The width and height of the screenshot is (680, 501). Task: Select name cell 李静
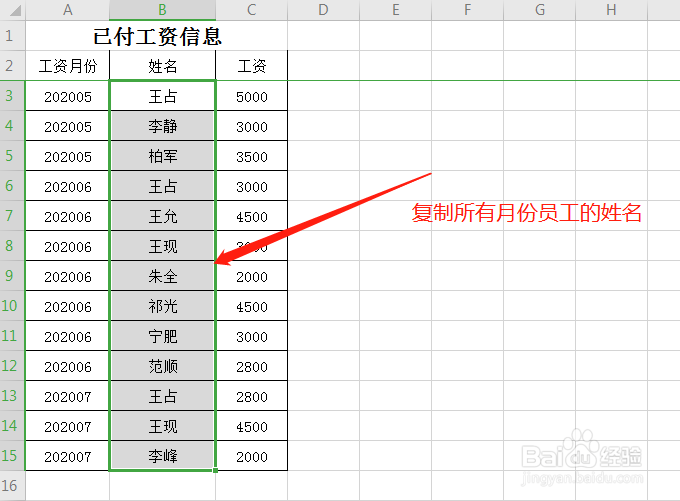click(162, 125)
